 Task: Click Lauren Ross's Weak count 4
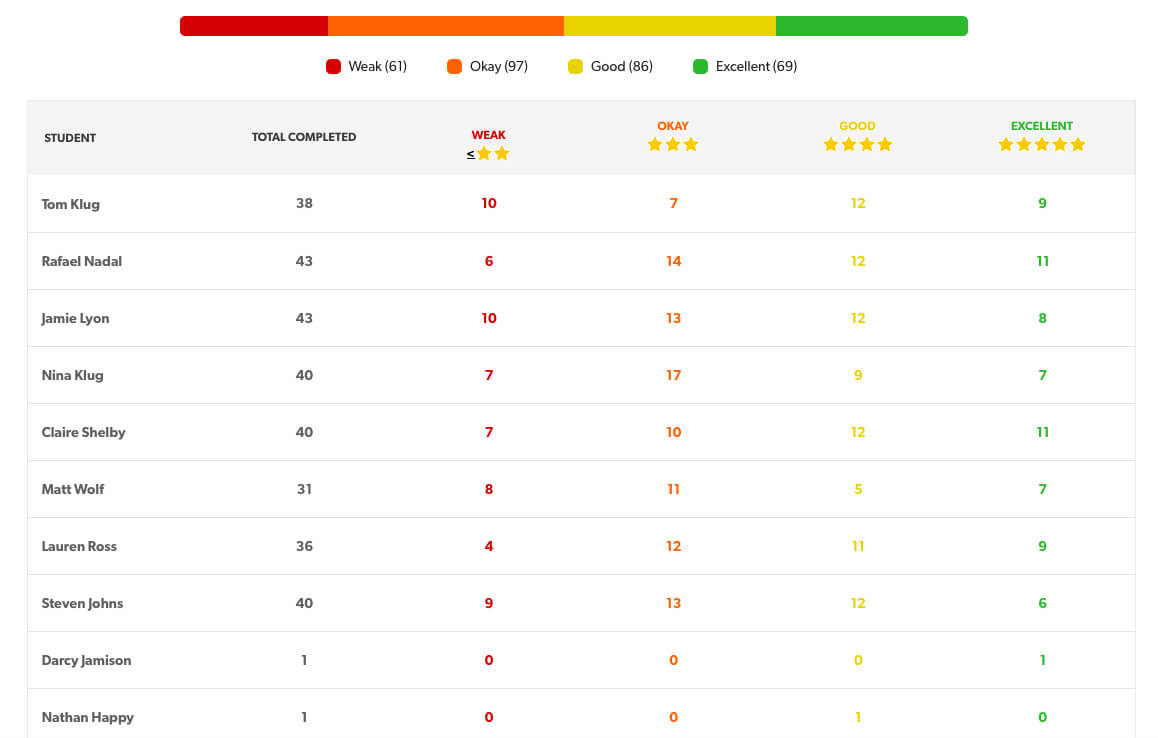[x=489, y=546]
